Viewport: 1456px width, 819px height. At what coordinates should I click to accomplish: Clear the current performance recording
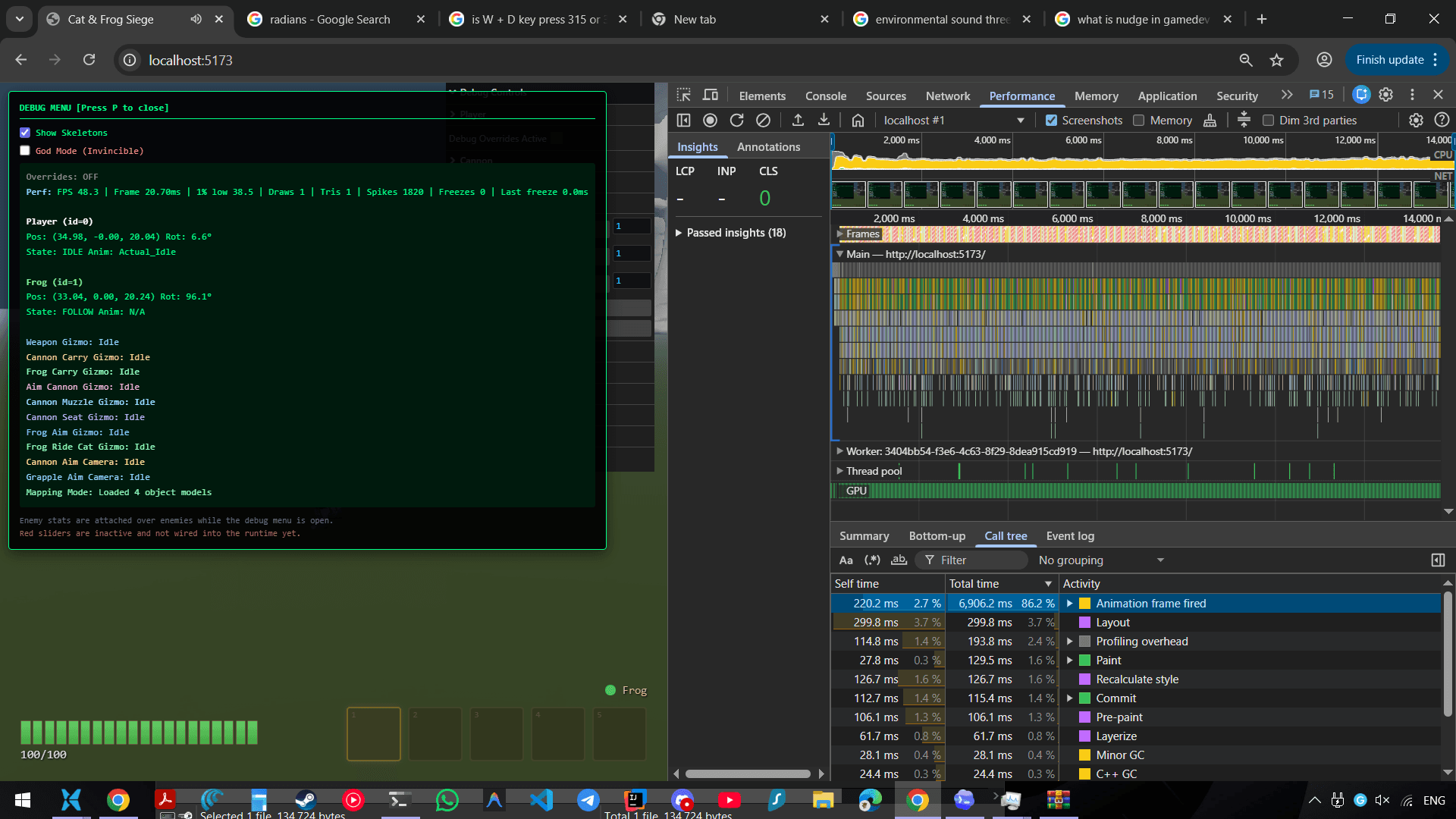tap(763, 120)
